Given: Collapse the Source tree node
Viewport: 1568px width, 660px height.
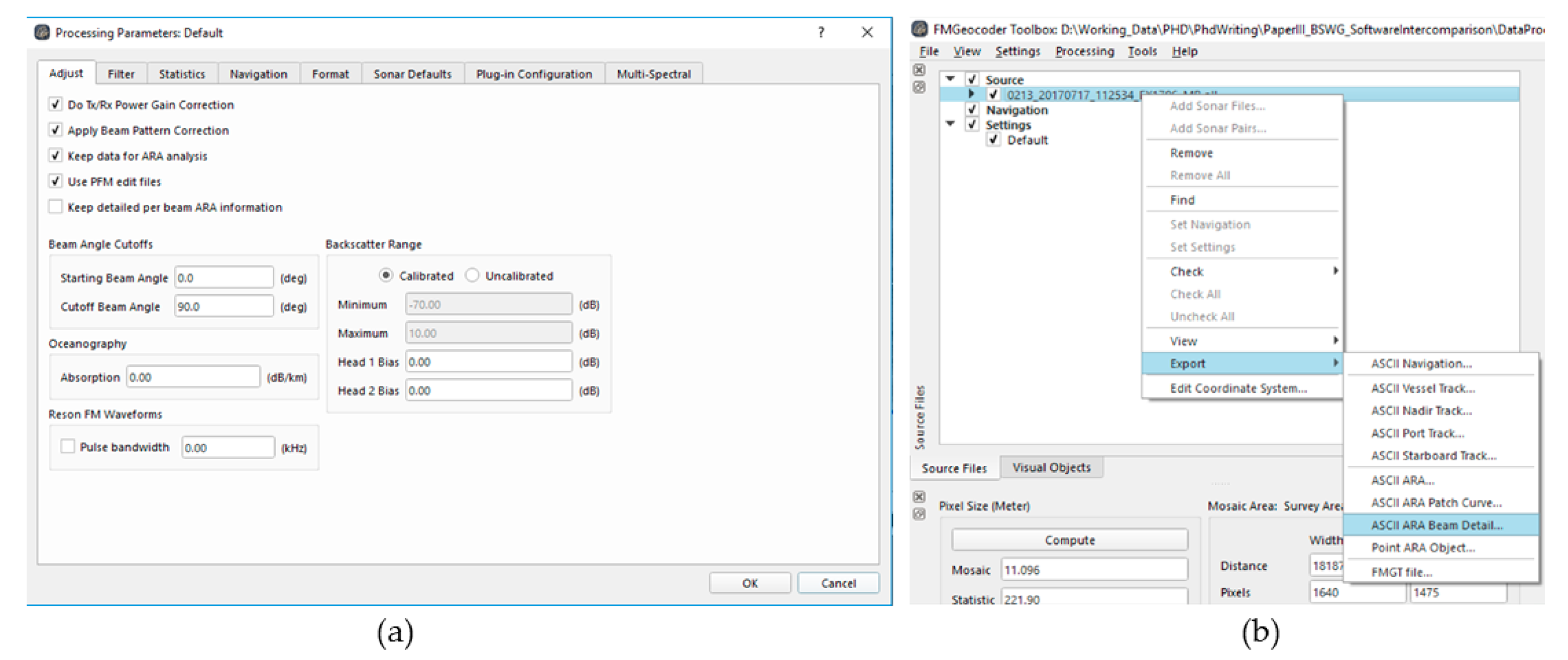Looking at the screenshot, I should (950, 79).
